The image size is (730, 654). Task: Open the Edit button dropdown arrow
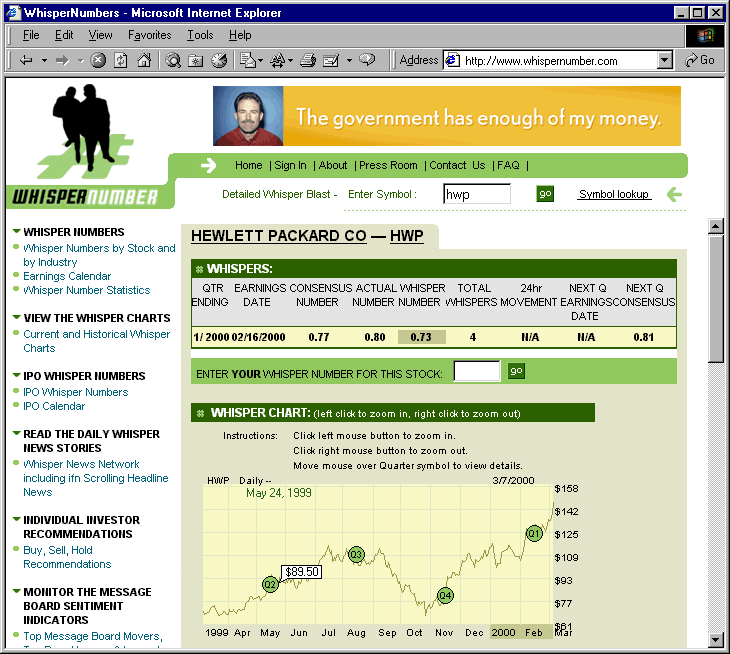point(349,60)
